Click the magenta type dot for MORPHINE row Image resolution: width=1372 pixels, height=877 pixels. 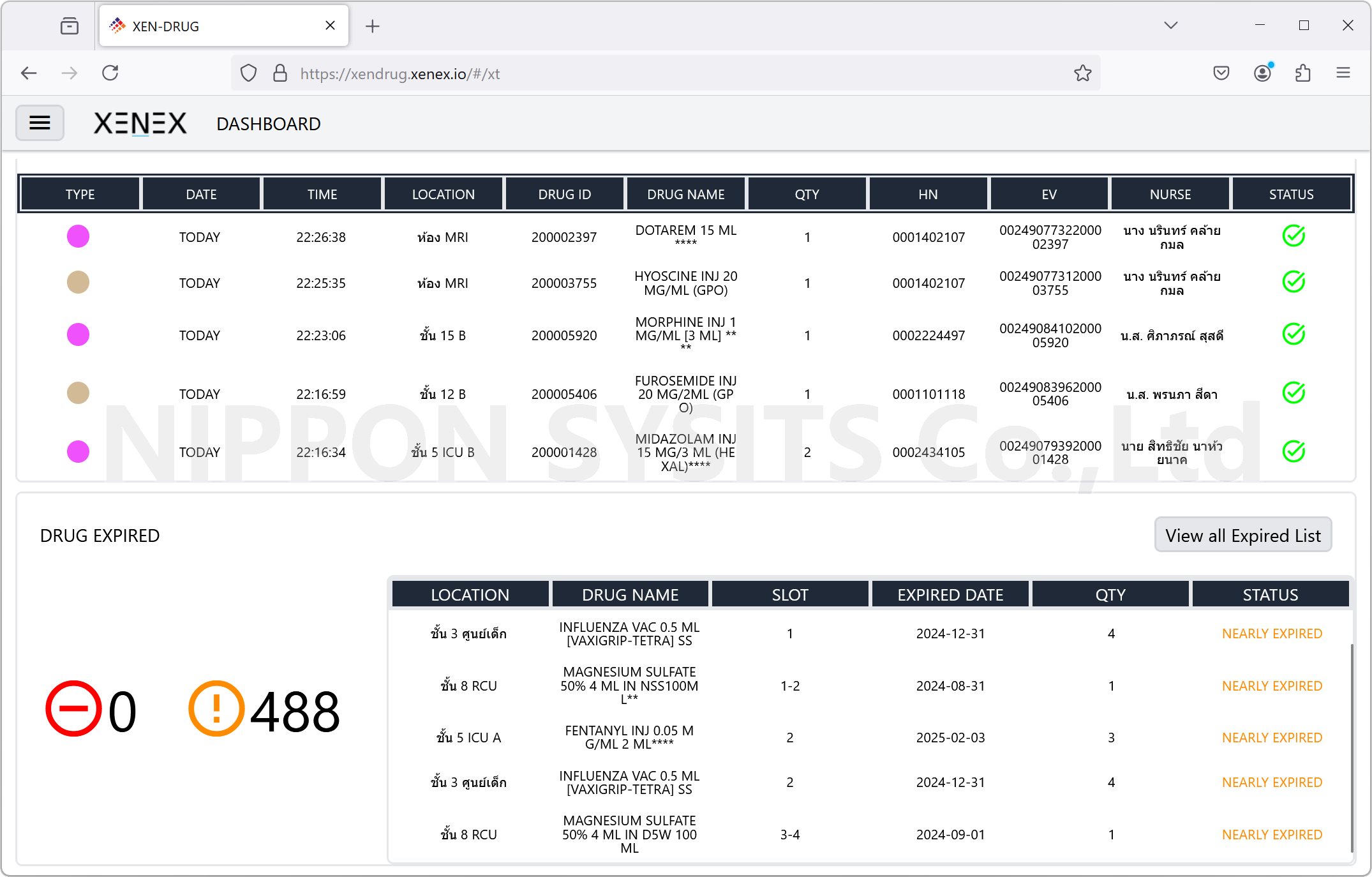(x=78, y=334)
